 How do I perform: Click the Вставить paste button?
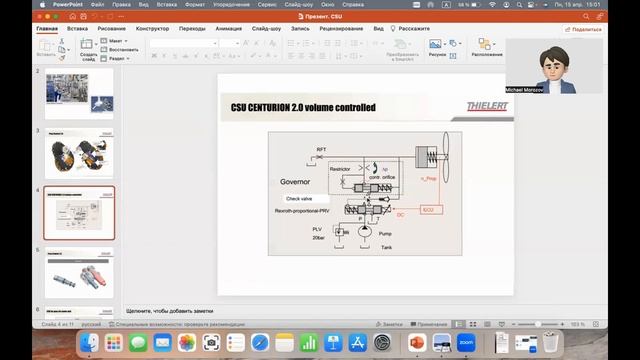point(46,48)
